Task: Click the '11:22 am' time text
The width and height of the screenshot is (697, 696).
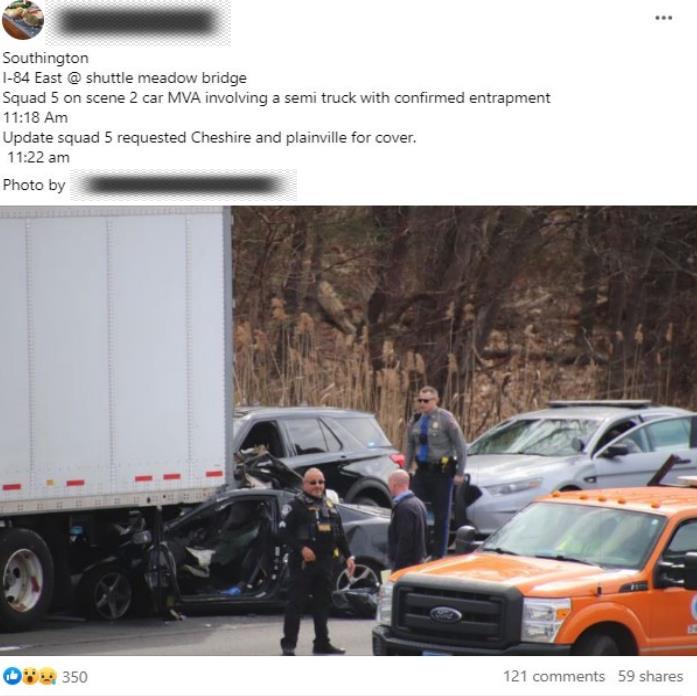Action: (x=38, y=157)
